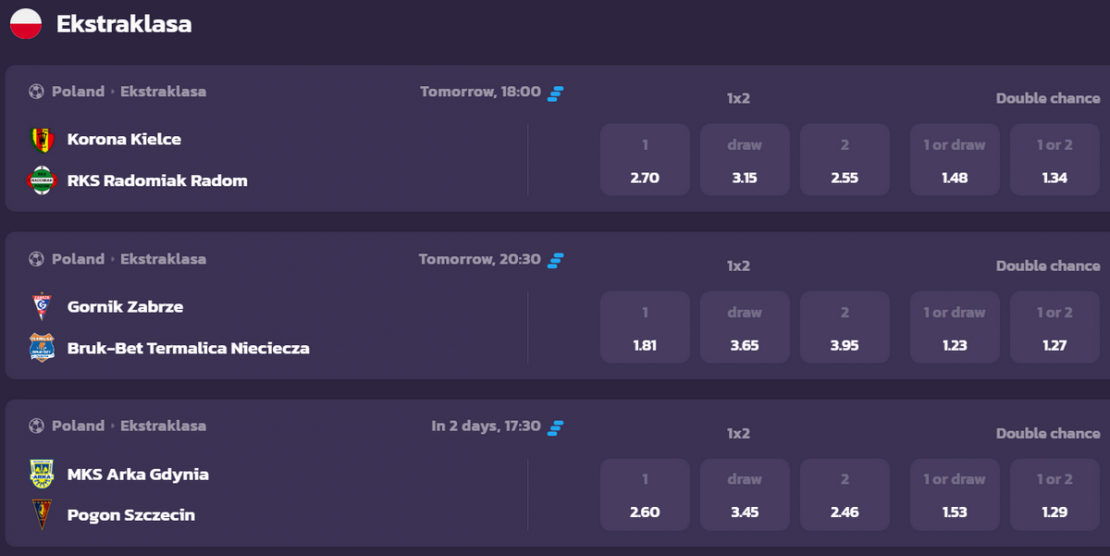1110x556 pixels.
Task: Click the blue stats icon next to Tomorrow, 20:30
Action: pos(556,261)
